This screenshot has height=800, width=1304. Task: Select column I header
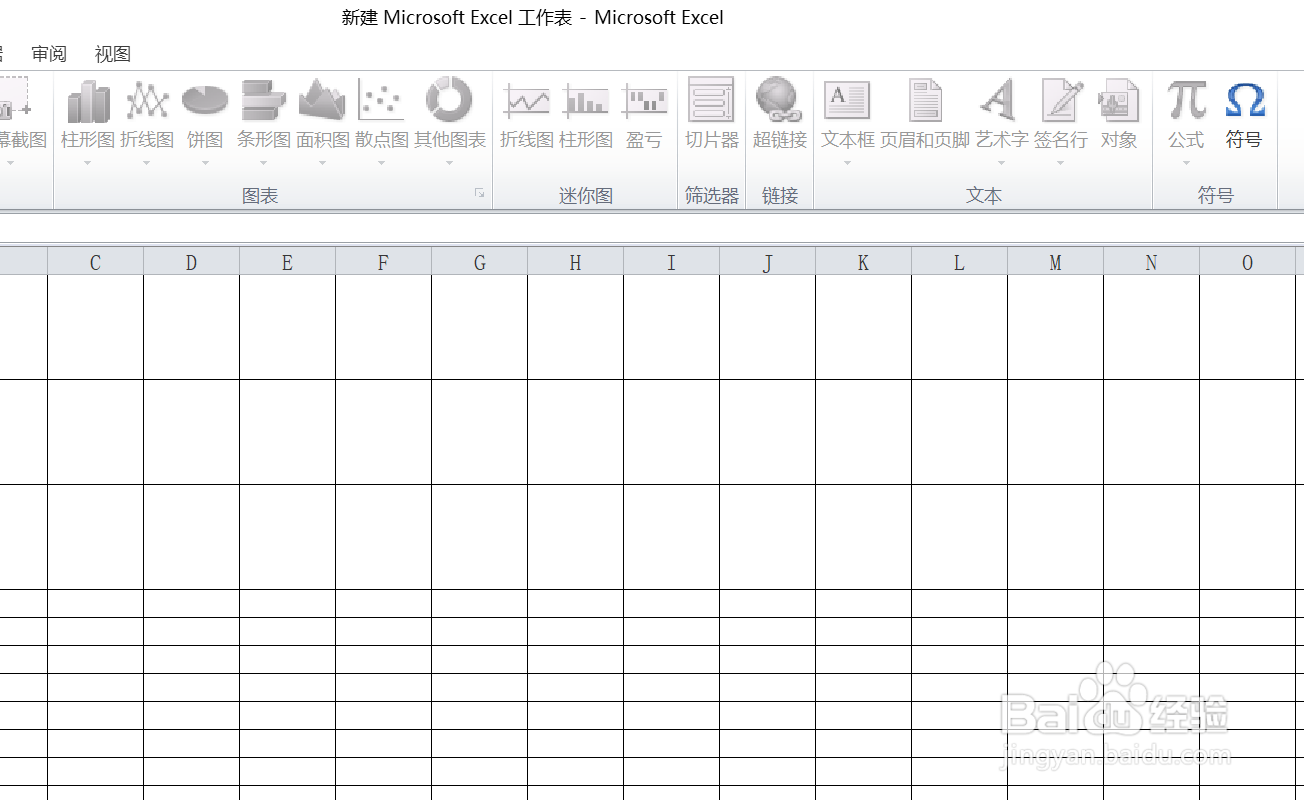672,262
